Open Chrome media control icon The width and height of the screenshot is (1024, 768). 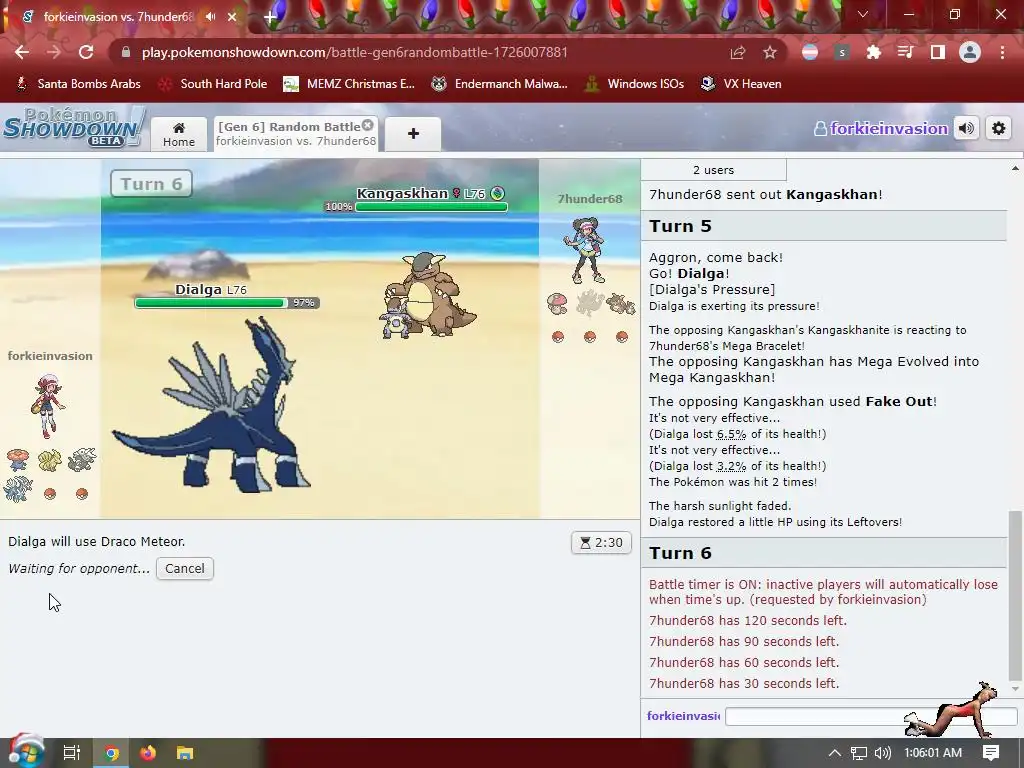(x=906, y=52)
